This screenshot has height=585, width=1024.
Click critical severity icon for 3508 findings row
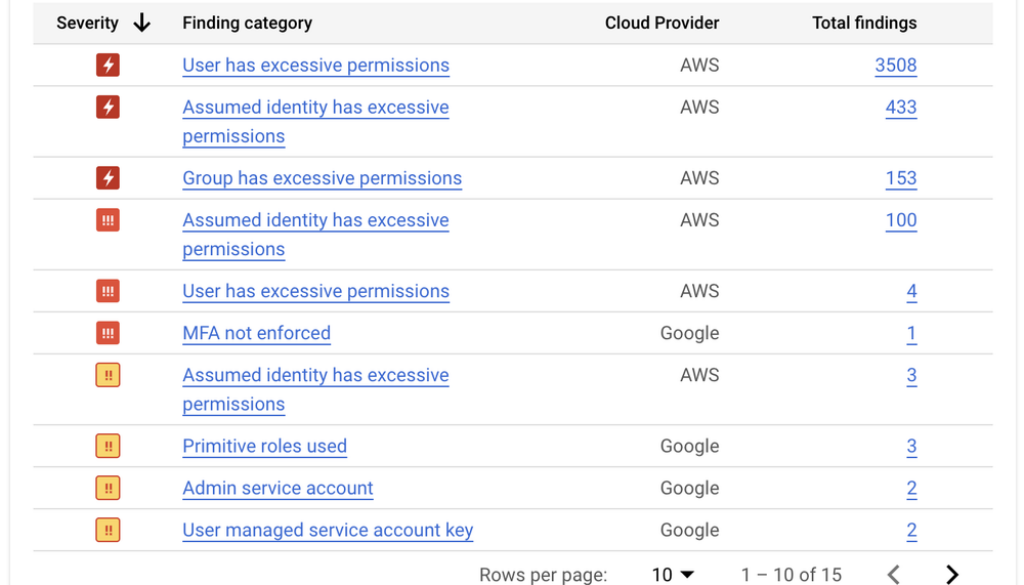coord(108,66)
